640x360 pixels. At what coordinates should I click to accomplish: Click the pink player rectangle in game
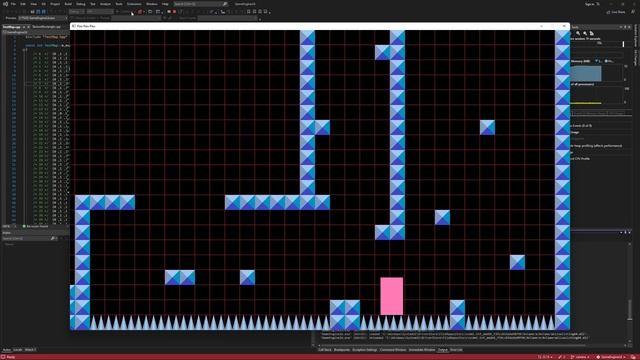392,296
